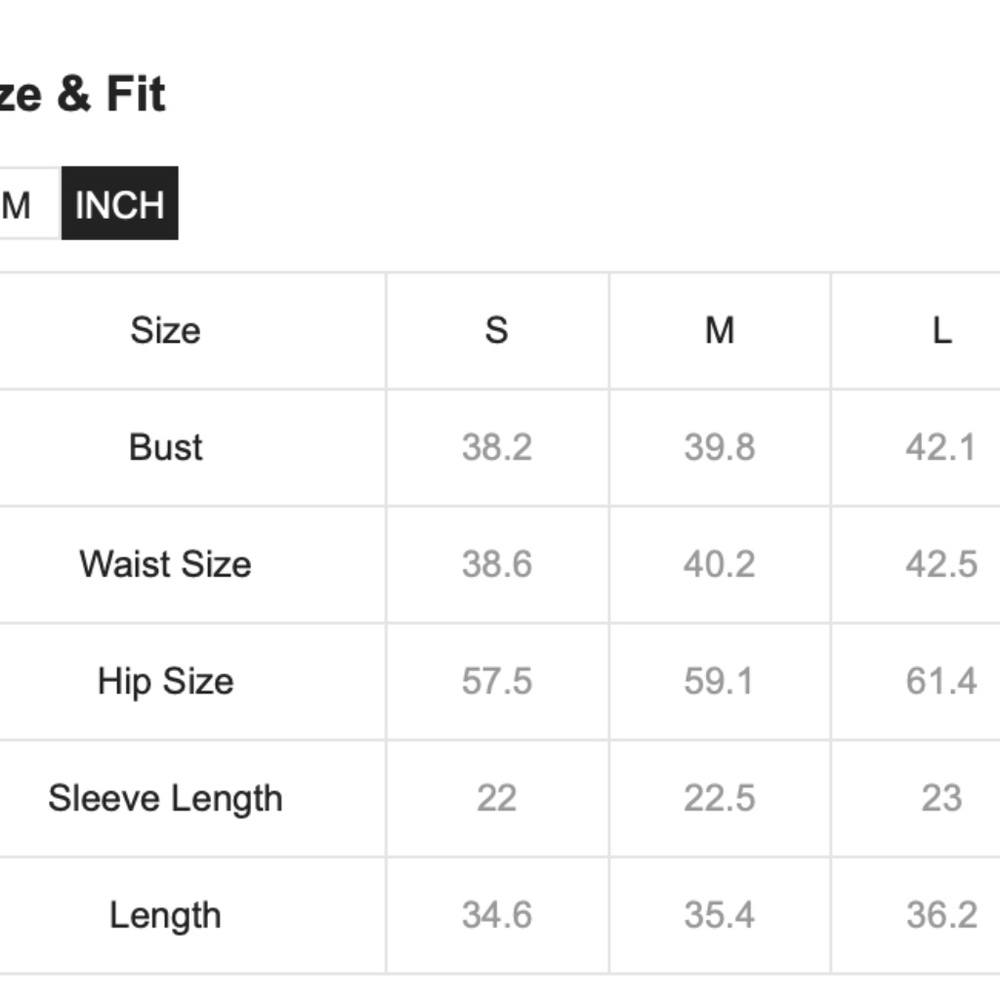Click the Length row label
1000x1000 pixels.
[x=166, y=915]
